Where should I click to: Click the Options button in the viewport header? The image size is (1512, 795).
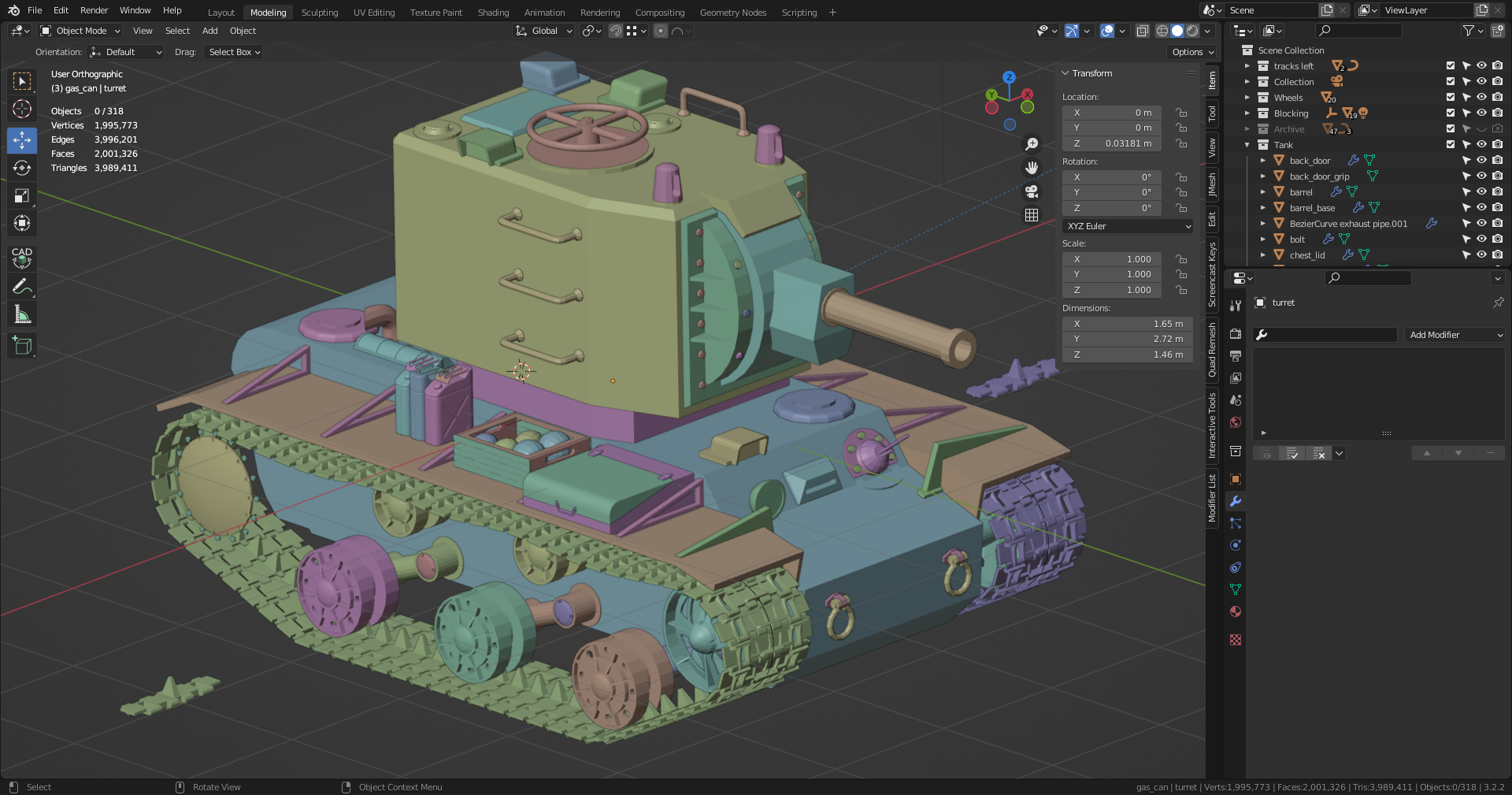click(x=1192, y=52)
